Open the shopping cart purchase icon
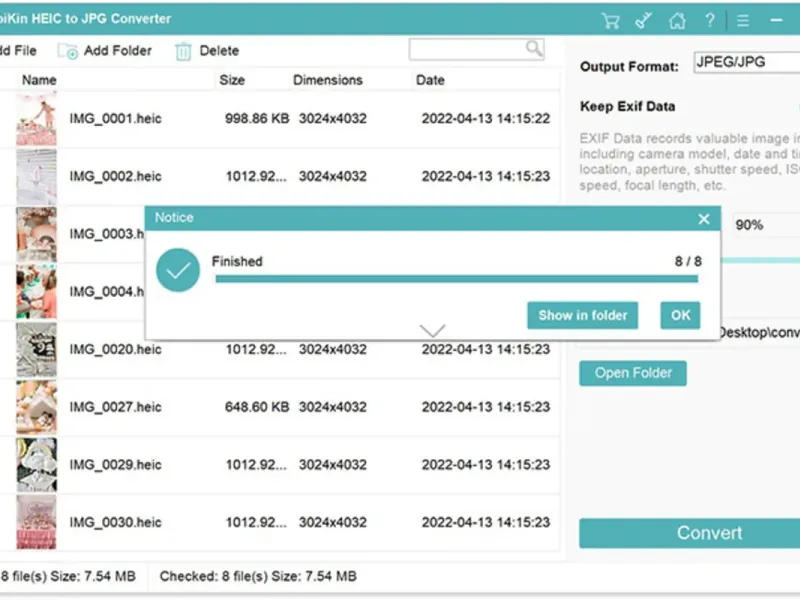The image size is (800, 600). point(610,21)
